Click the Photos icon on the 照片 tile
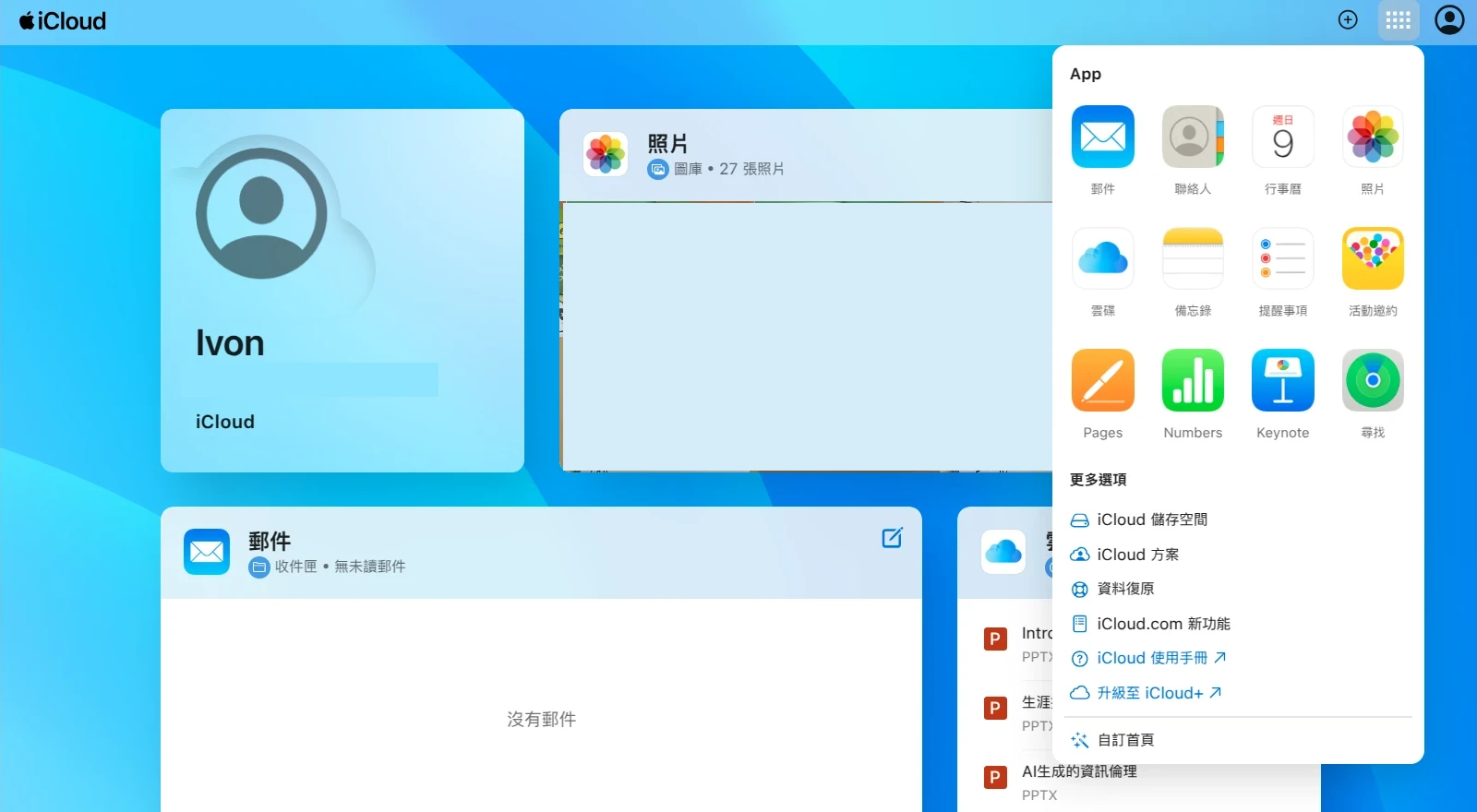The height and width of the screenshot is (812, 1477). [606, 154]
